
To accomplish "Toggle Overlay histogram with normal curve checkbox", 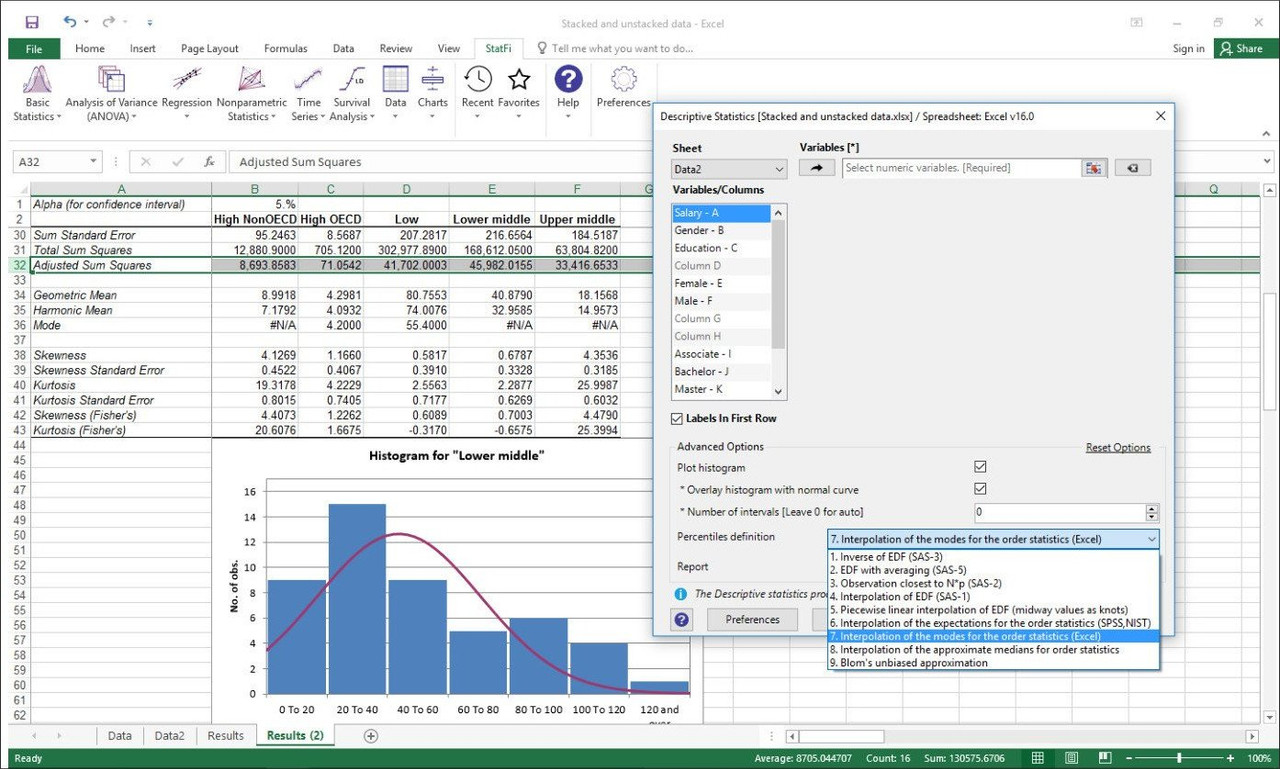I will pyautogui.click(x=980, y=489).
